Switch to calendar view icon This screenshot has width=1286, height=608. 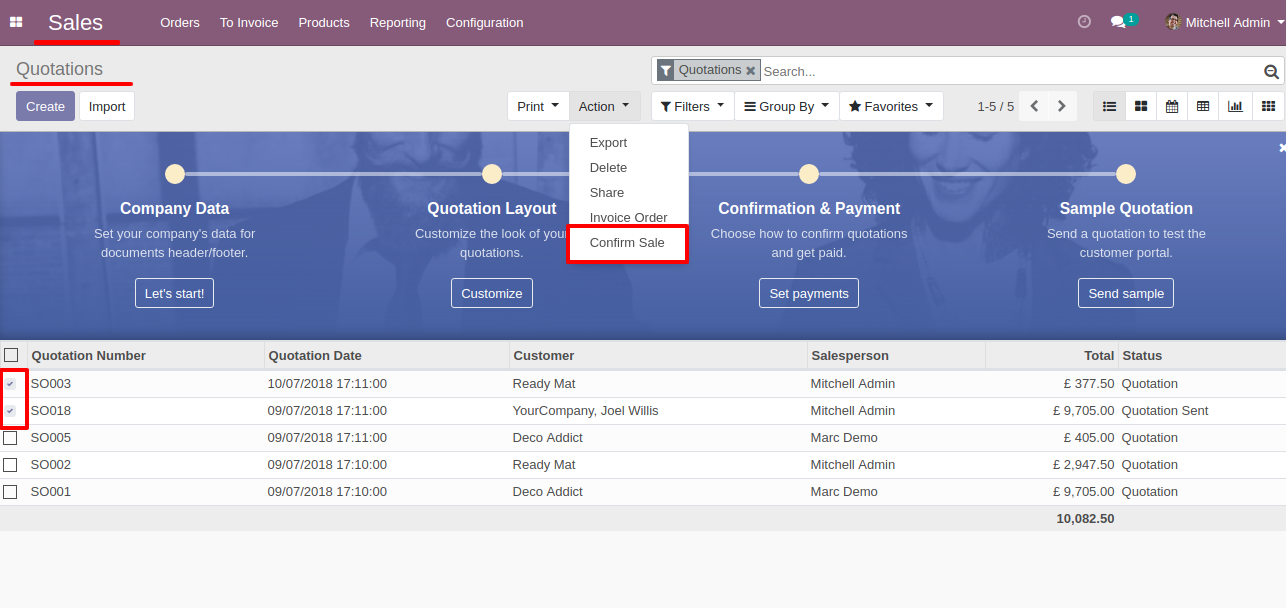(1172, 106)
